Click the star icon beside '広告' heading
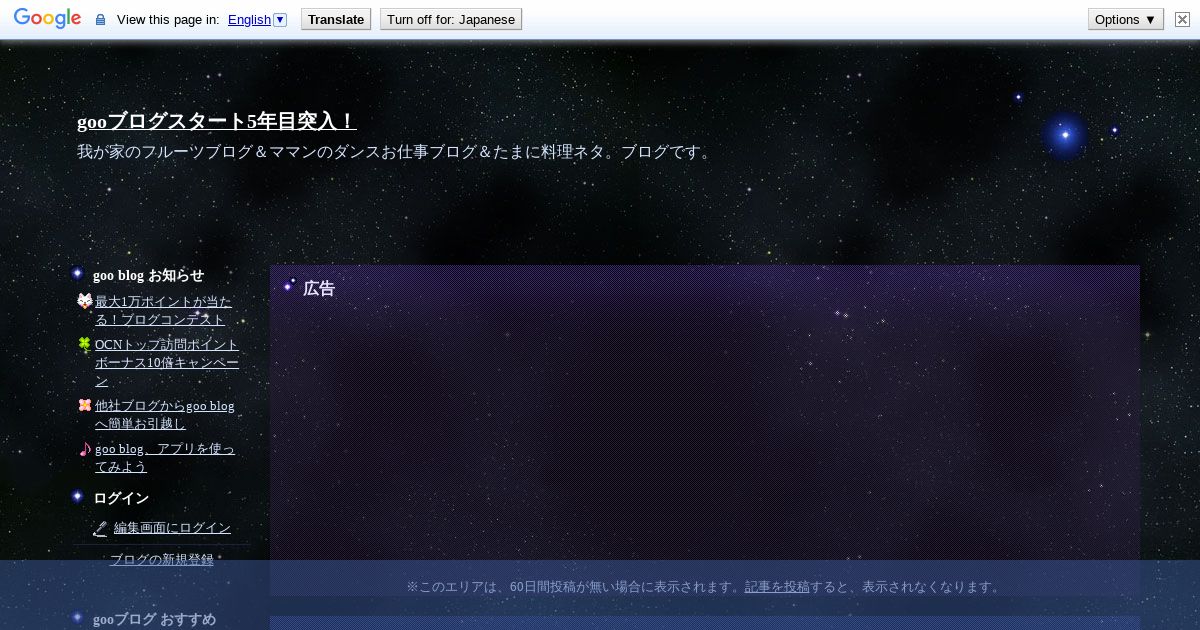Screen dimensions: 1200x630 pyautogui.click(x=289, y=286)
